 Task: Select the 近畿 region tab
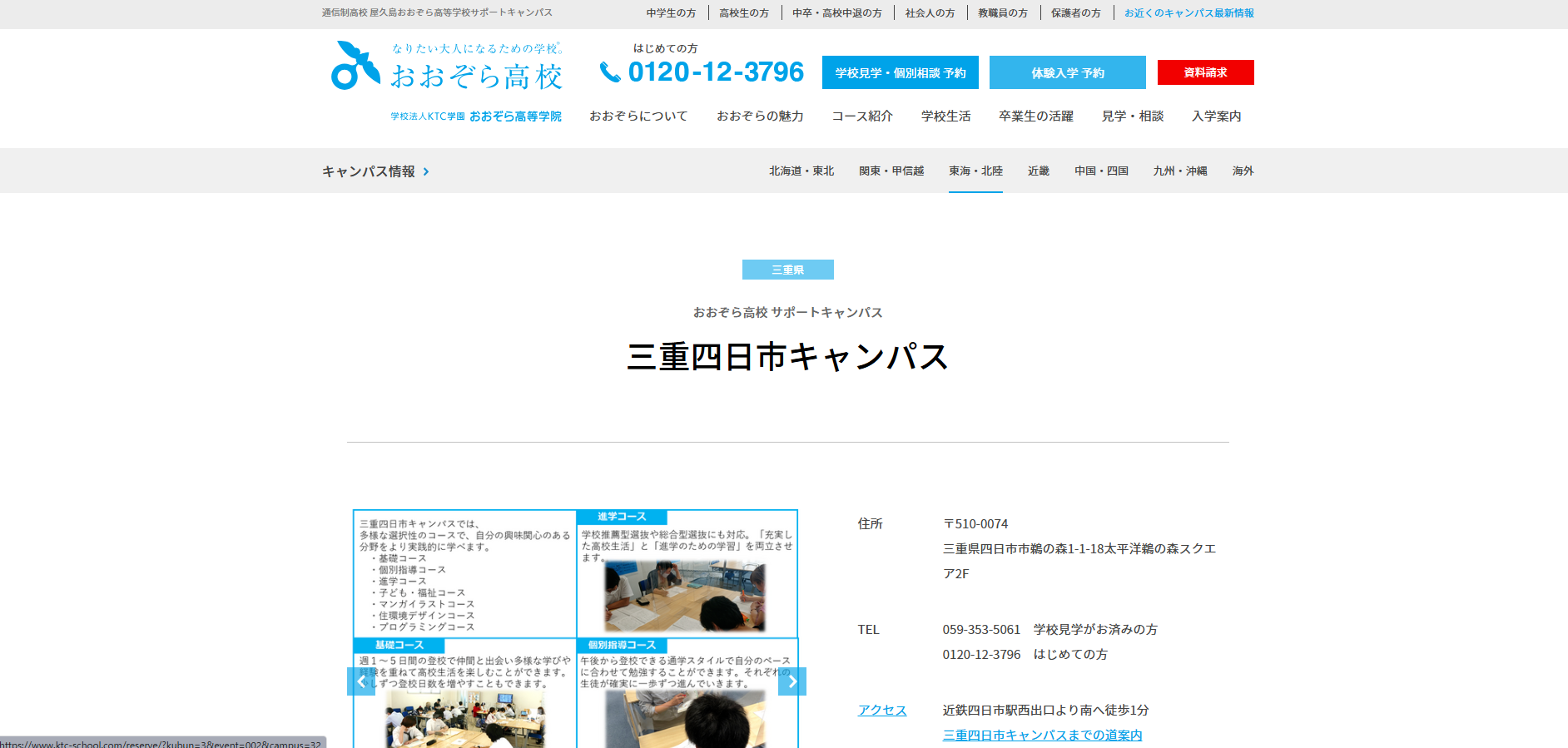coord(1039,171)
